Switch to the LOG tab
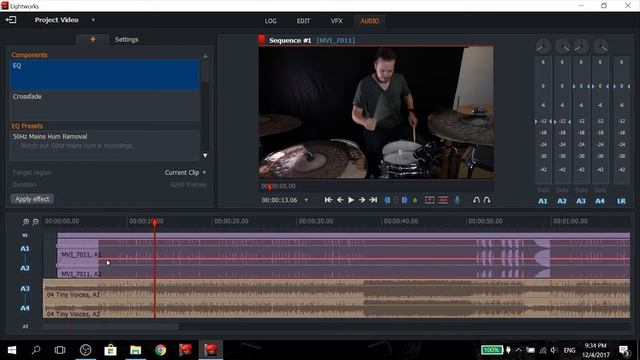The image size is (640, 360). (270, 21)
